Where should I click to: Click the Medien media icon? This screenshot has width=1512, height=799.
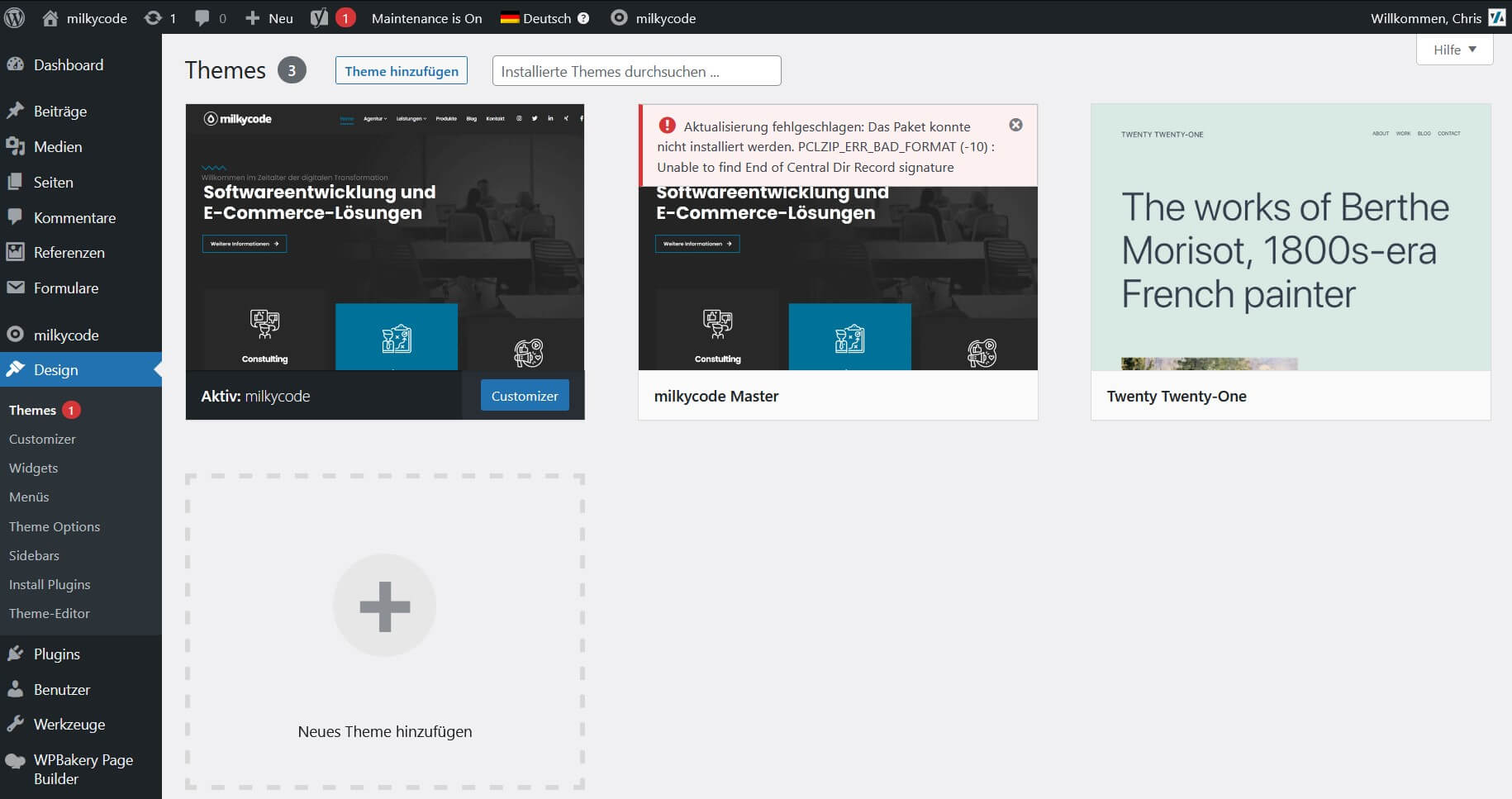[x=15, y=146]
